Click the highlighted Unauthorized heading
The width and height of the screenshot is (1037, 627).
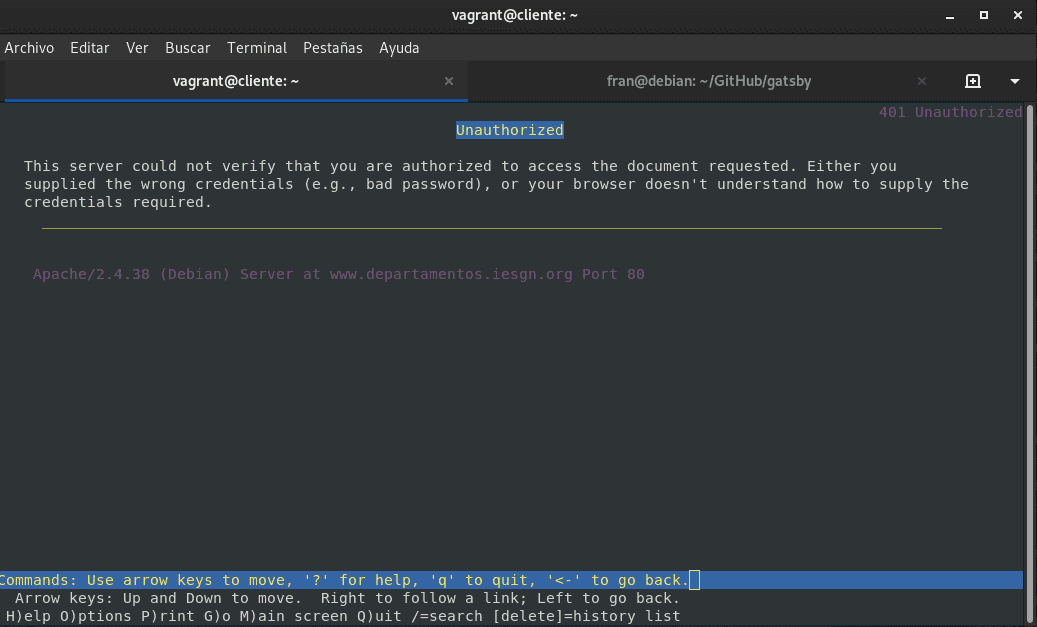click(509, 130)
